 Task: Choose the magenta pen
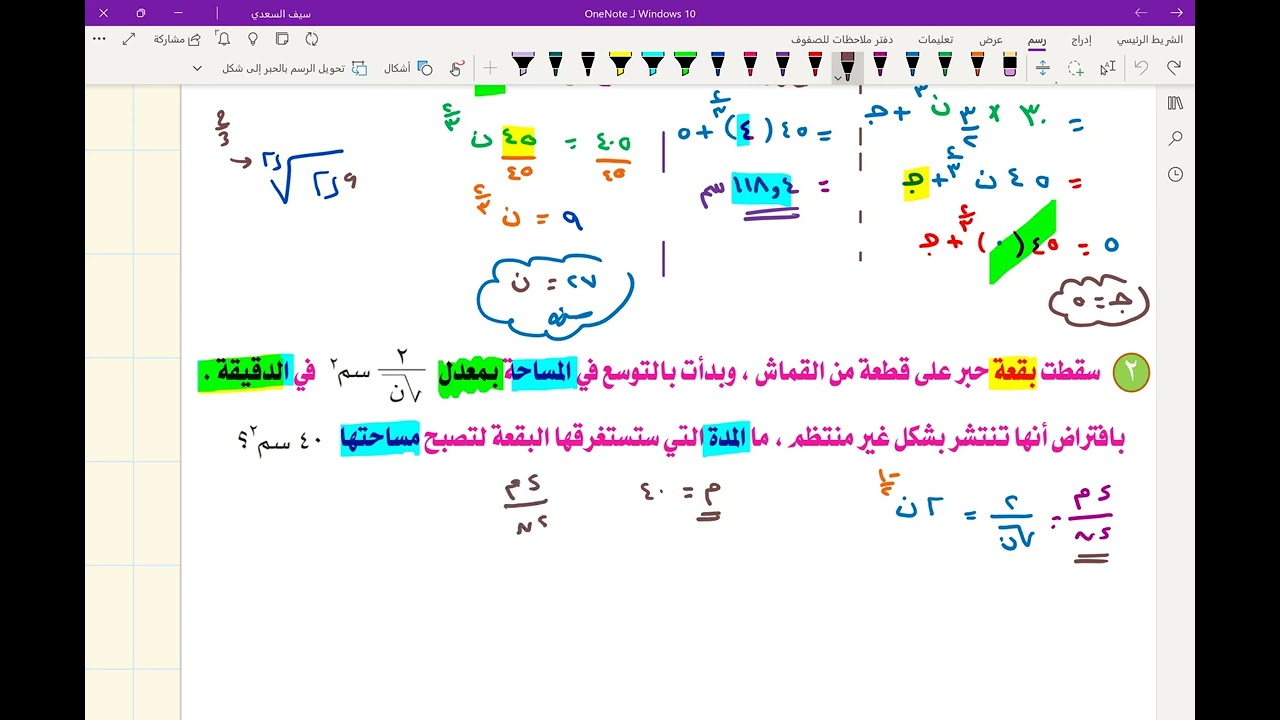pos(880,66)
